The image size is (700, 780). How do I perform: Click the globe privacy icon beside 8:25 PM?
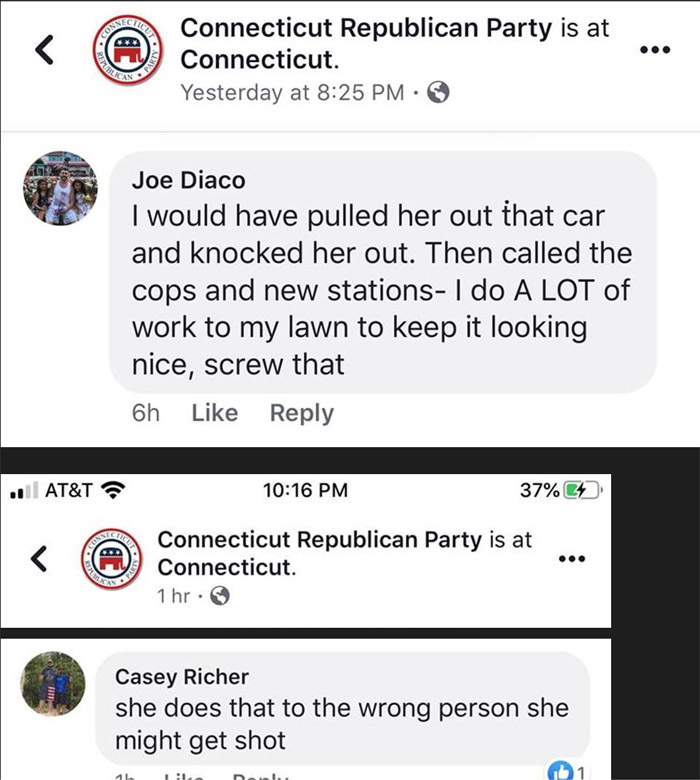pos(438,93)
